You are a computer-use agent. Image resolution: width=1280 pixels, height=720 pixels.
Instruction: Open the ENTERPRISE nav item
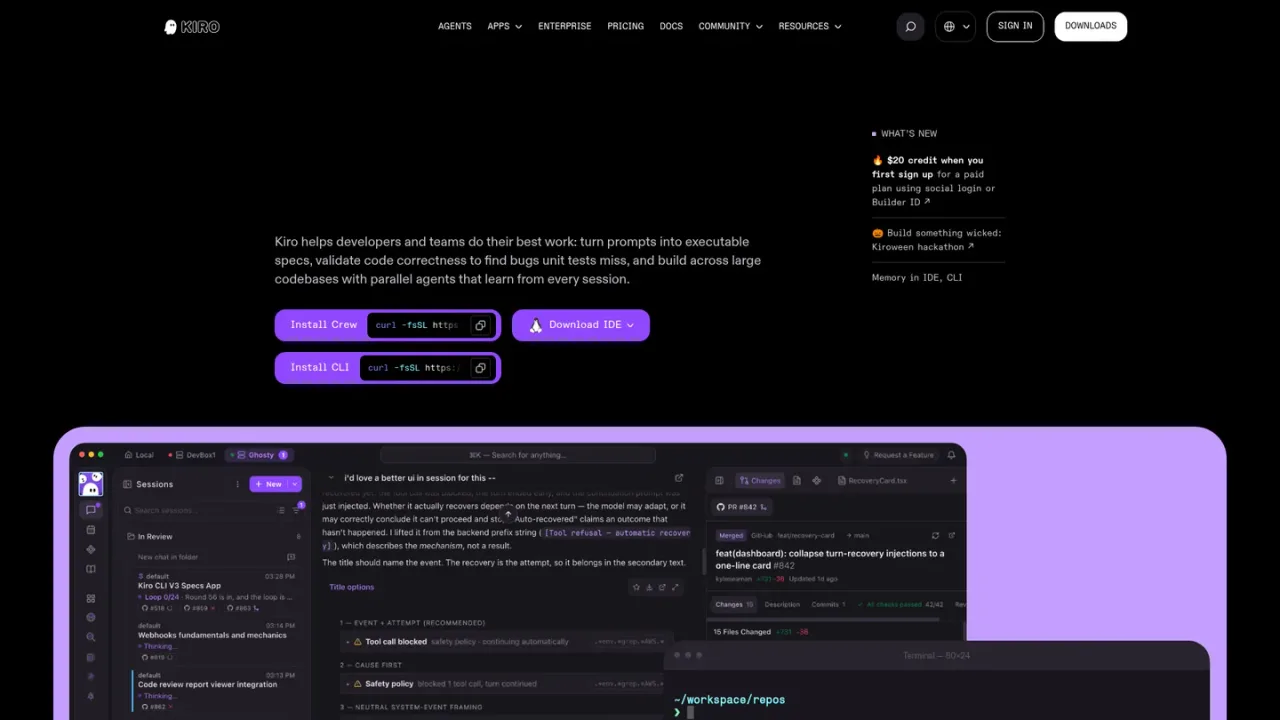(565, 27)
